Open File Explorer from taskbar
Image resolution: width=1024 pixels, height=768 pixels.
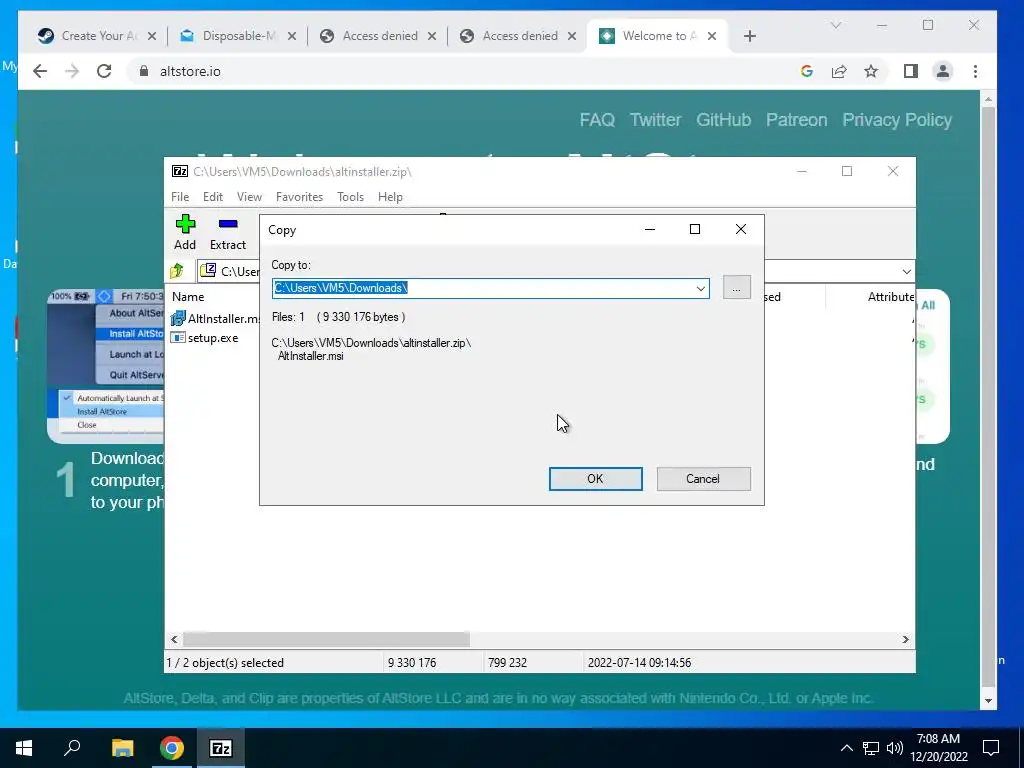[x=122, y=748]
